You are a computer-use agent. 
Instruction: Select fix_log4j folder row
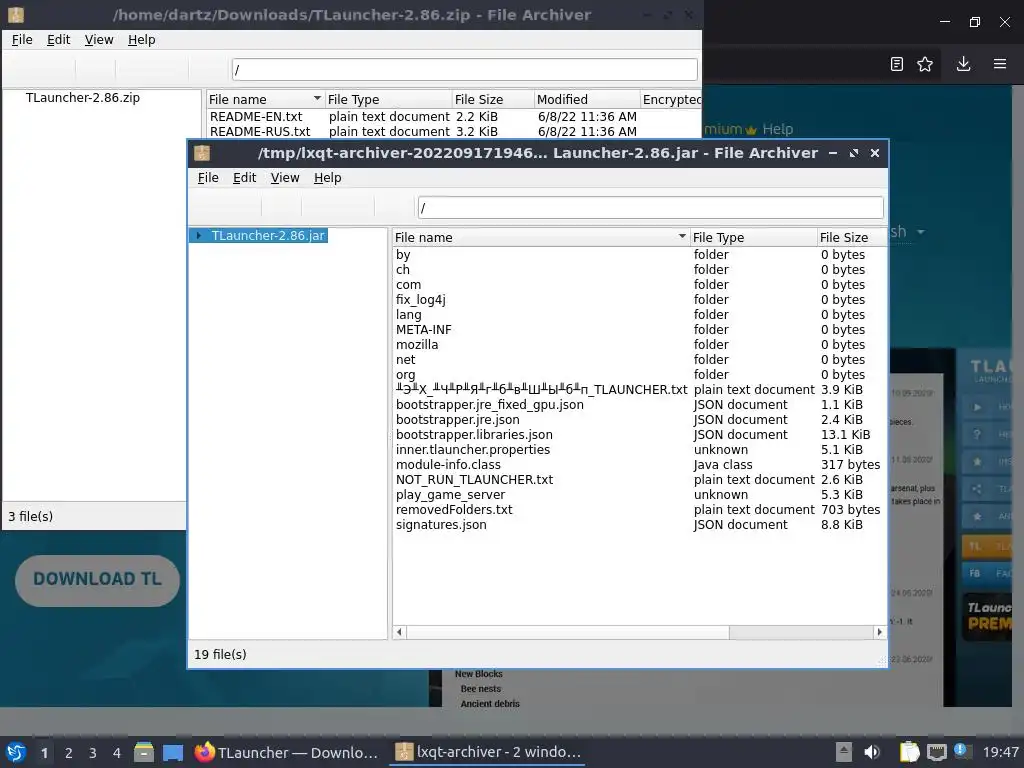(421, 300)
